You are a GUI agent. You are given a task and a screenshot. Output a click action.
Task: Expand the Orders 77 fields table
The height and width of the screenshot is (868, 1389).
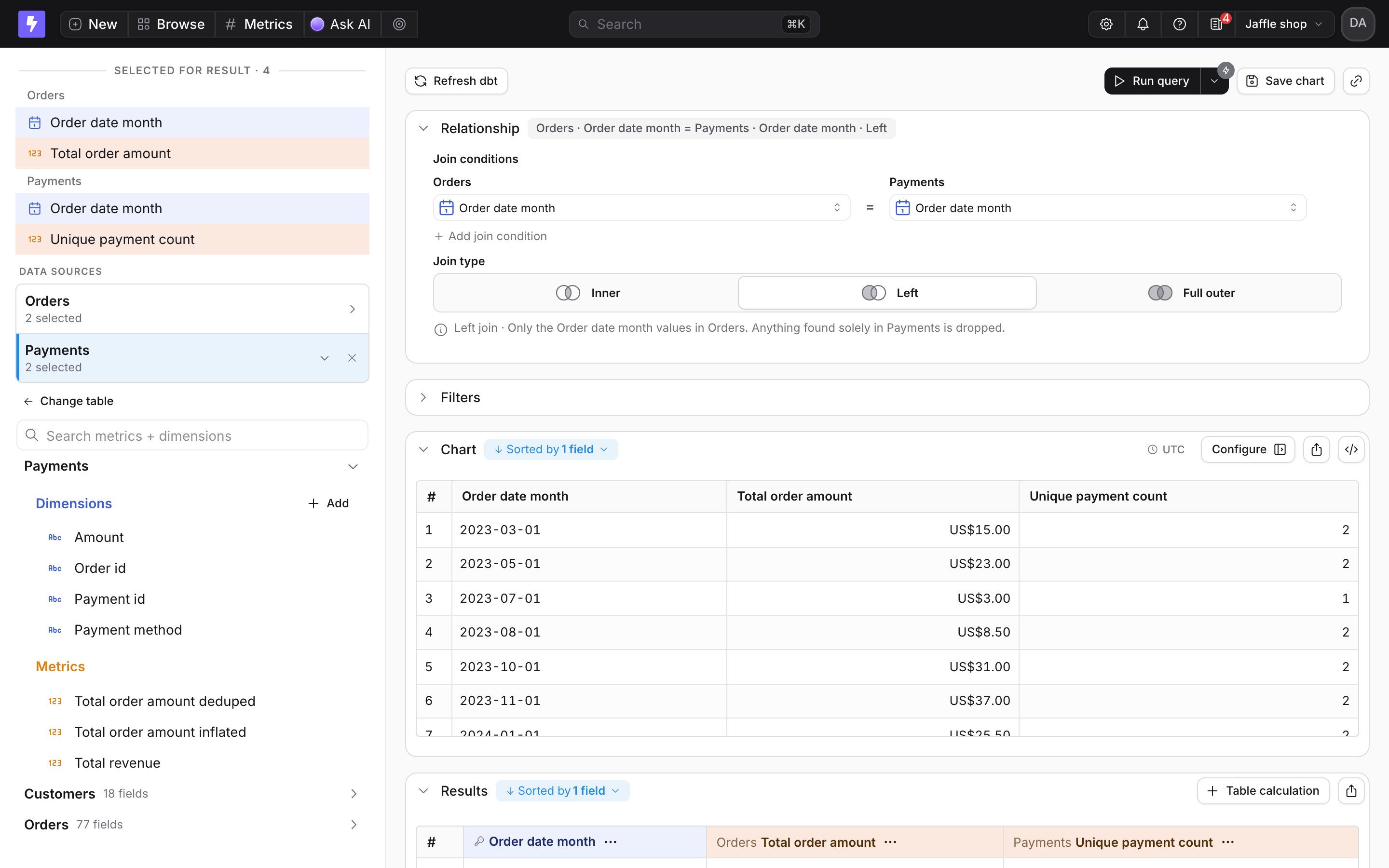(x=192, y=825)
